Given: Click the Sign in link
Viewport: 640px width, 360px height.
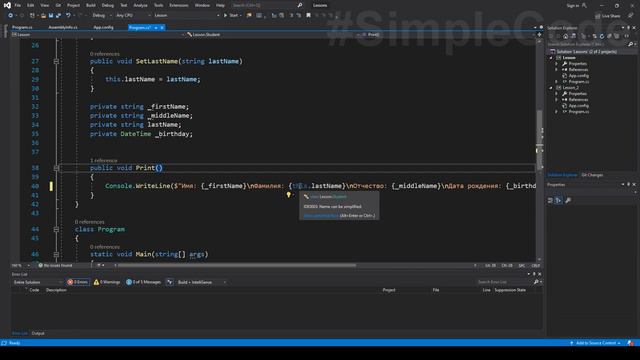Looking at the screenshot, I should 573,5.
